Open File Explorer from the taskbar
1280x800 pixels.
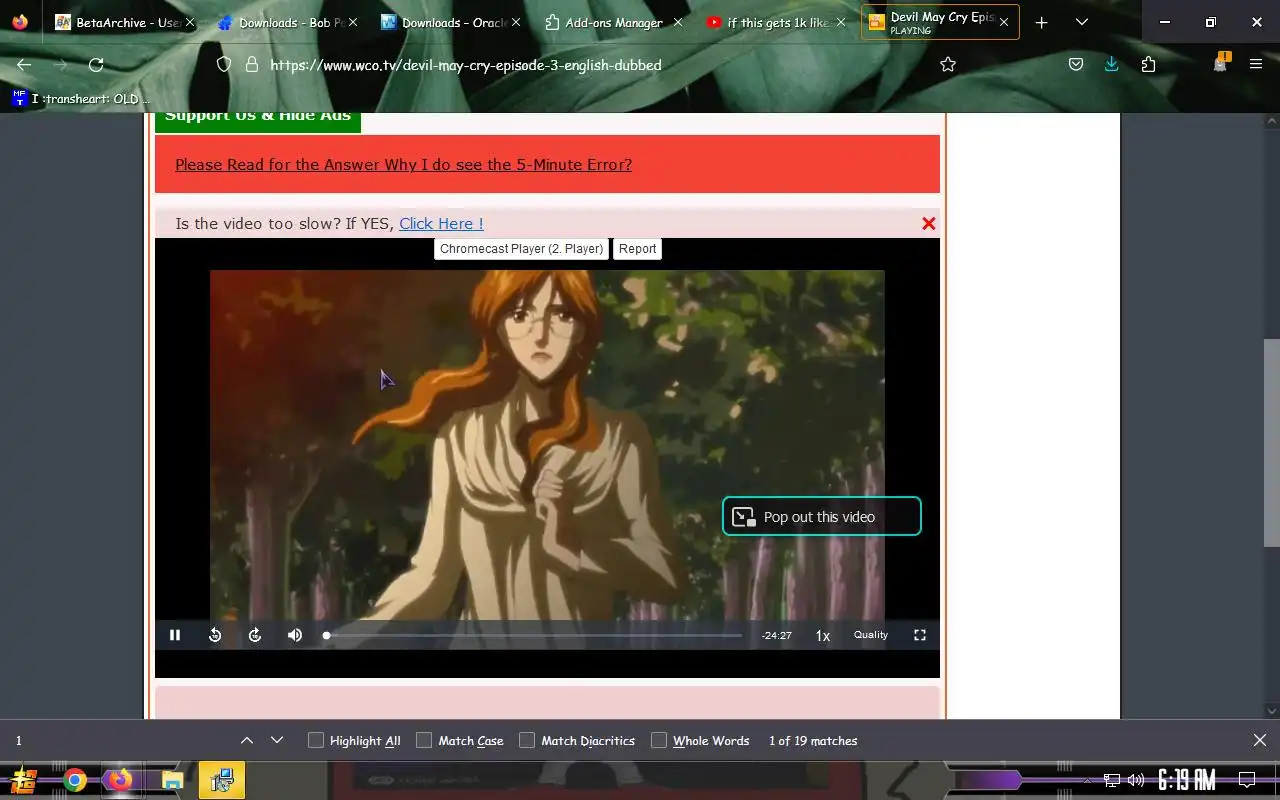click(173, 780)
